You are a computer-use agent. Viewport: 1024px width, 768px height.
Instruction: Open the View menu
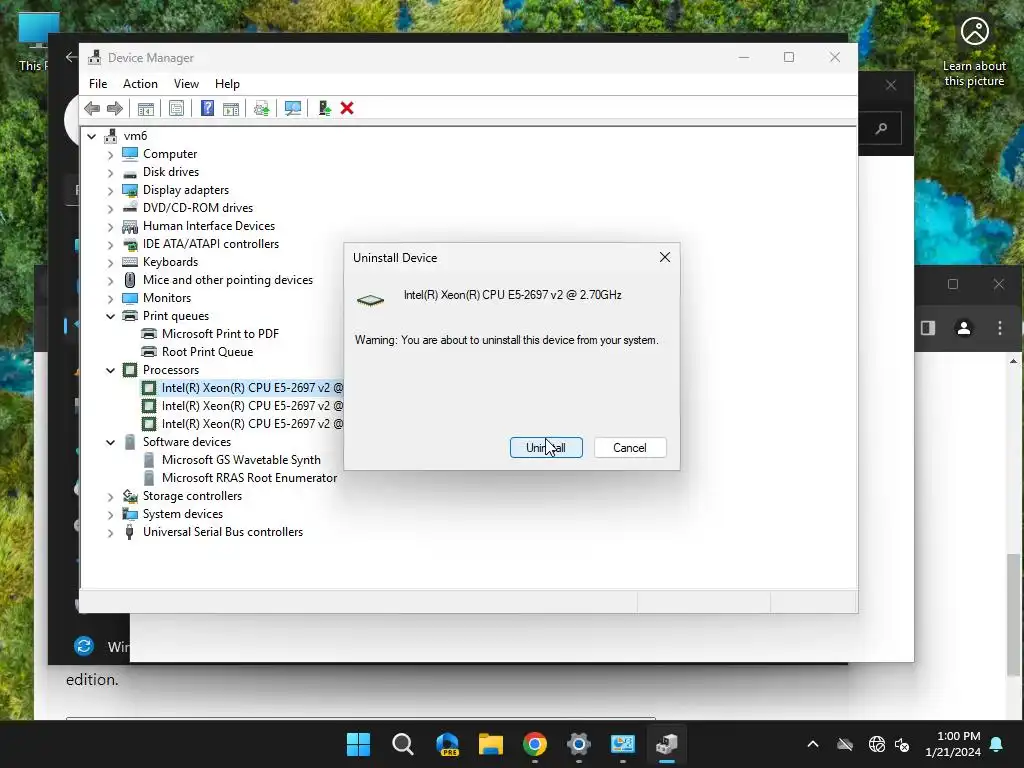pyautogui.click(x=186, y=84)
